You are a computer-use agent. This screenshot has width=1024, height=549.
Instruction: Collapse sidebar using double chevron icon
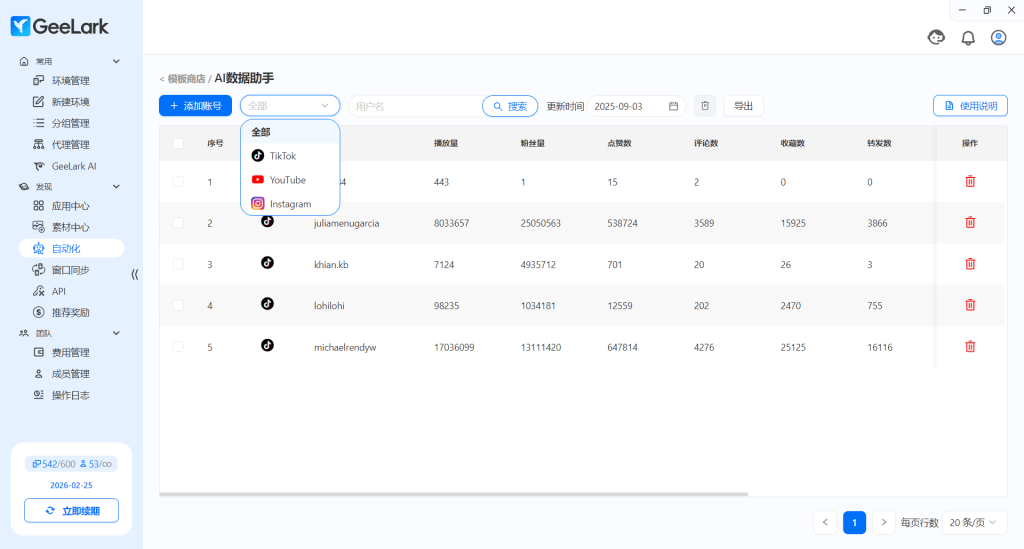tap(135, 274)
